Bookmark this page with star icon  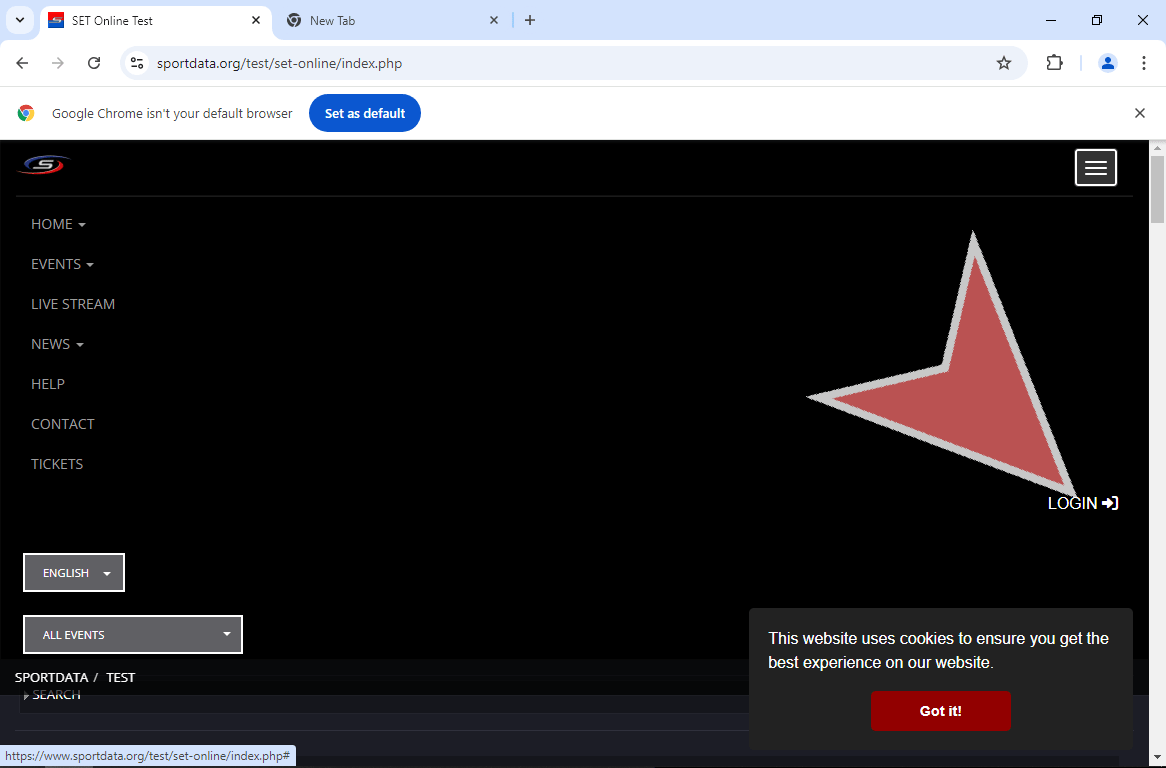[1003, 63]
